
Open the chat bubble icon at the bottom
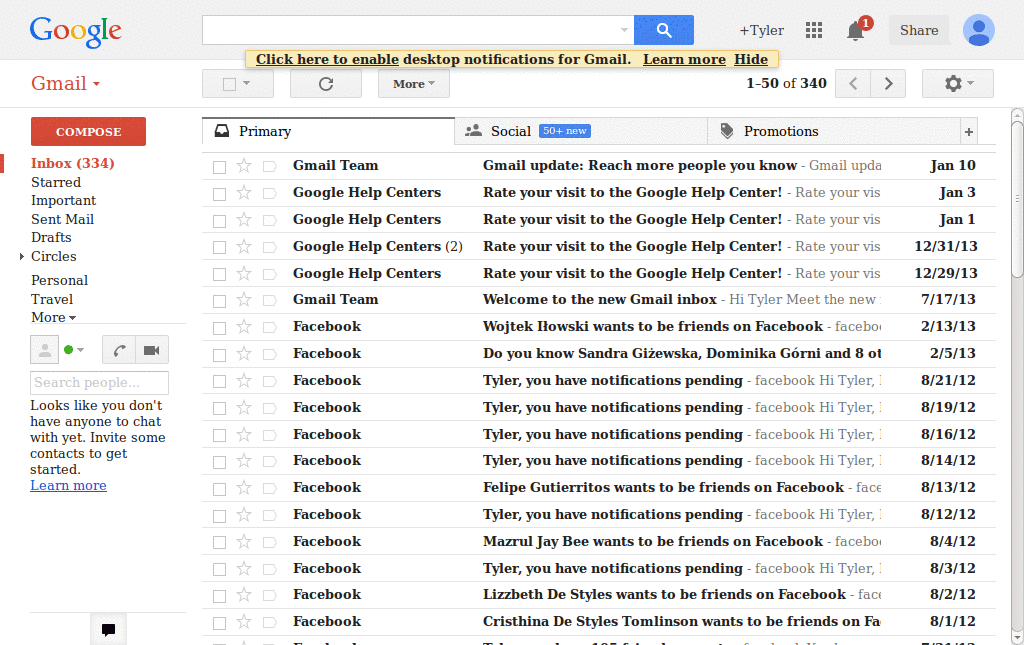click(108, 630)
